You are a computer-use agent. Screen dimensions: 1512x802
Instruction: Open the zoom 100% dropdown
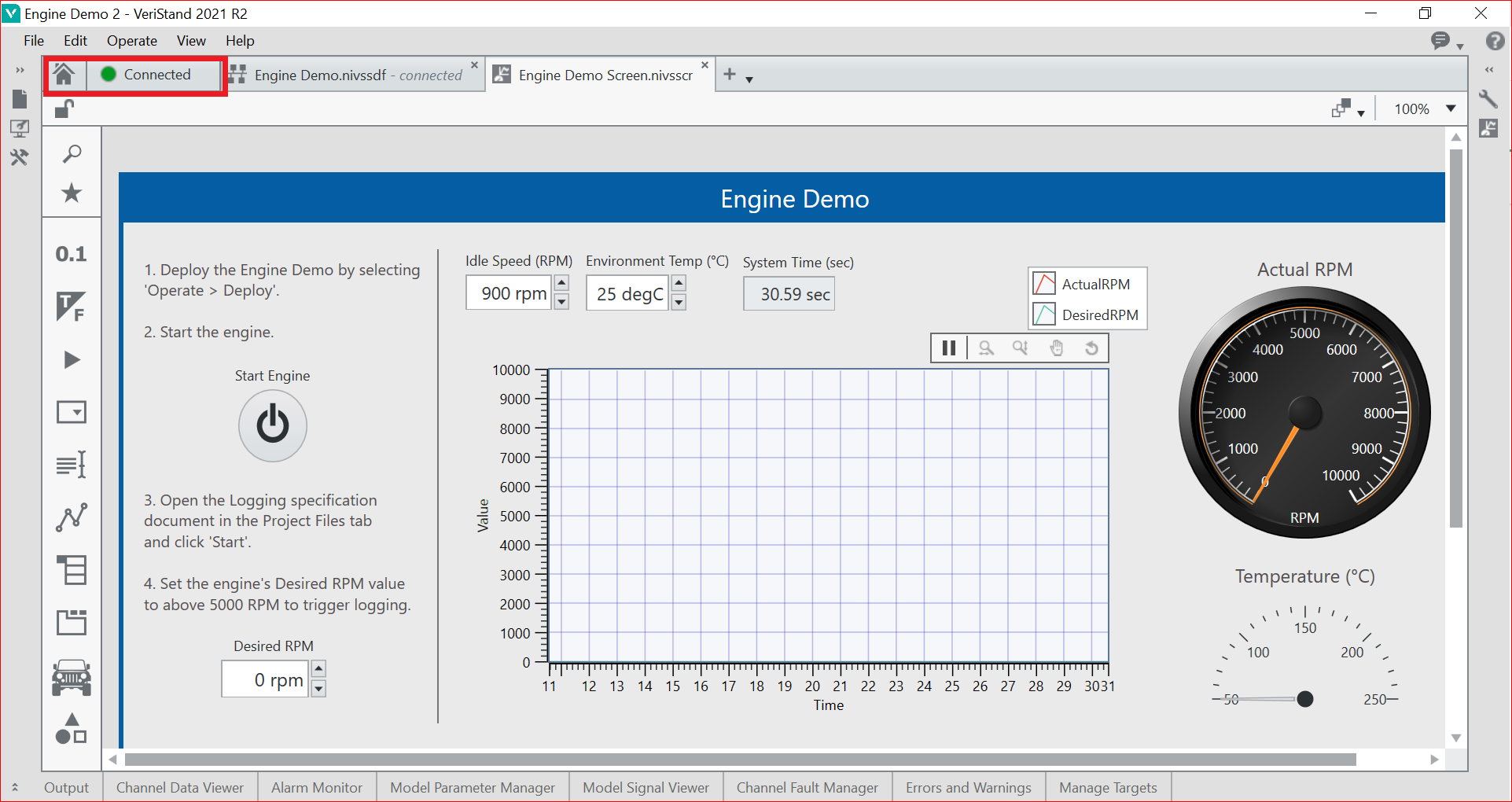coord(1451,109)
